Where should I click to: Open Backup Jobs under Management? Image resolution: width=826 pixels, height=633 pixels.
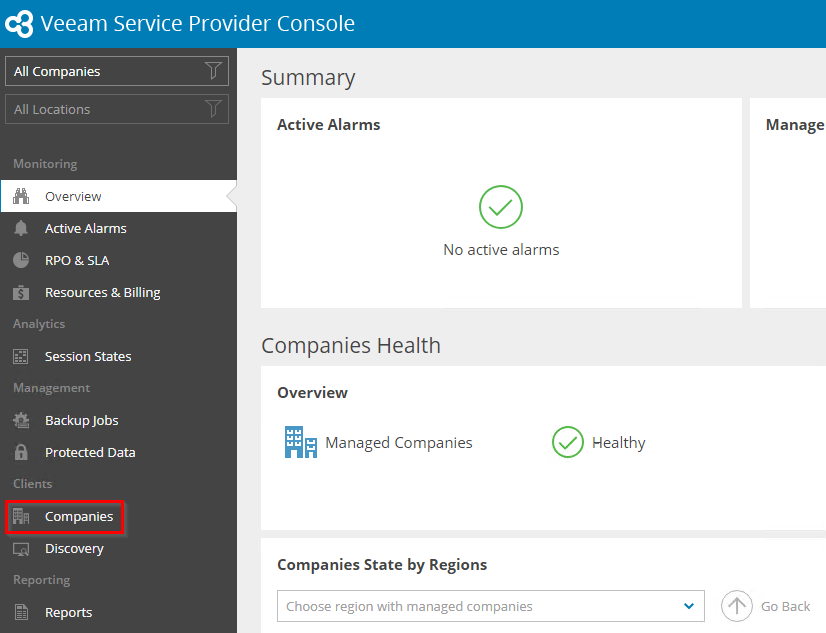pyautogui.click(x=82, y=421)
